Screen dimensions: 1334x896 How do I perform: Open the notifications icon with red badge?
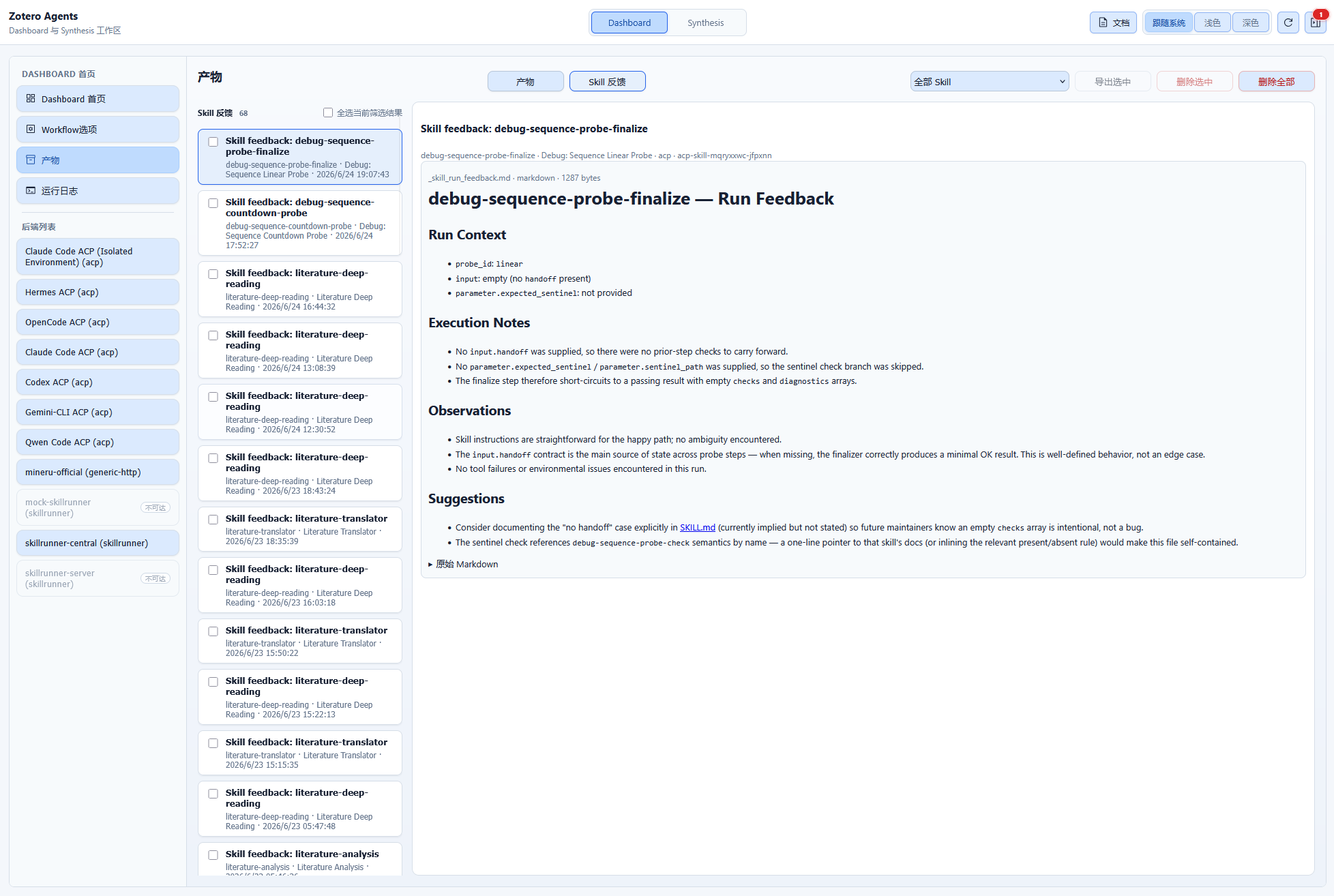click(1316, 23)
